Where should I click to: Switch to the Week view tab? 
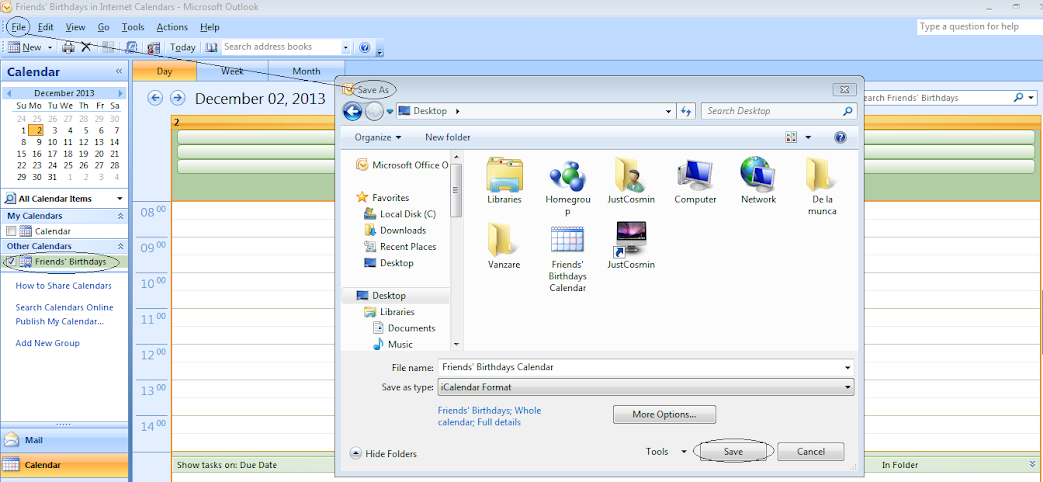(x=232, y=71)
